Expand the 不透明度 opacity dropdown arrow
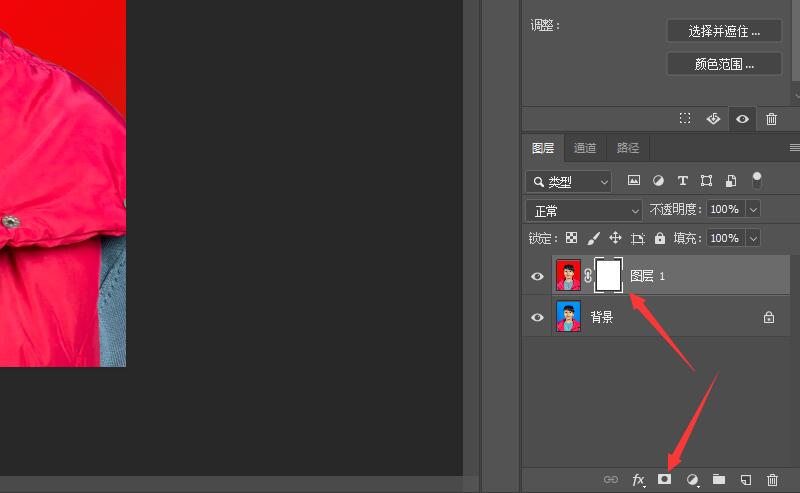 coord(753,210)
